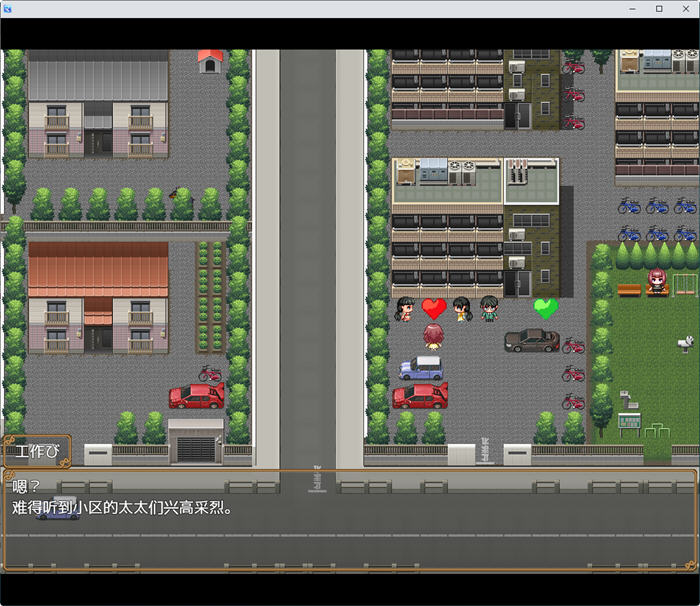Screen dimensions: 700x606
Task: Click the red doghouse at the top
Action: point(210,61)
